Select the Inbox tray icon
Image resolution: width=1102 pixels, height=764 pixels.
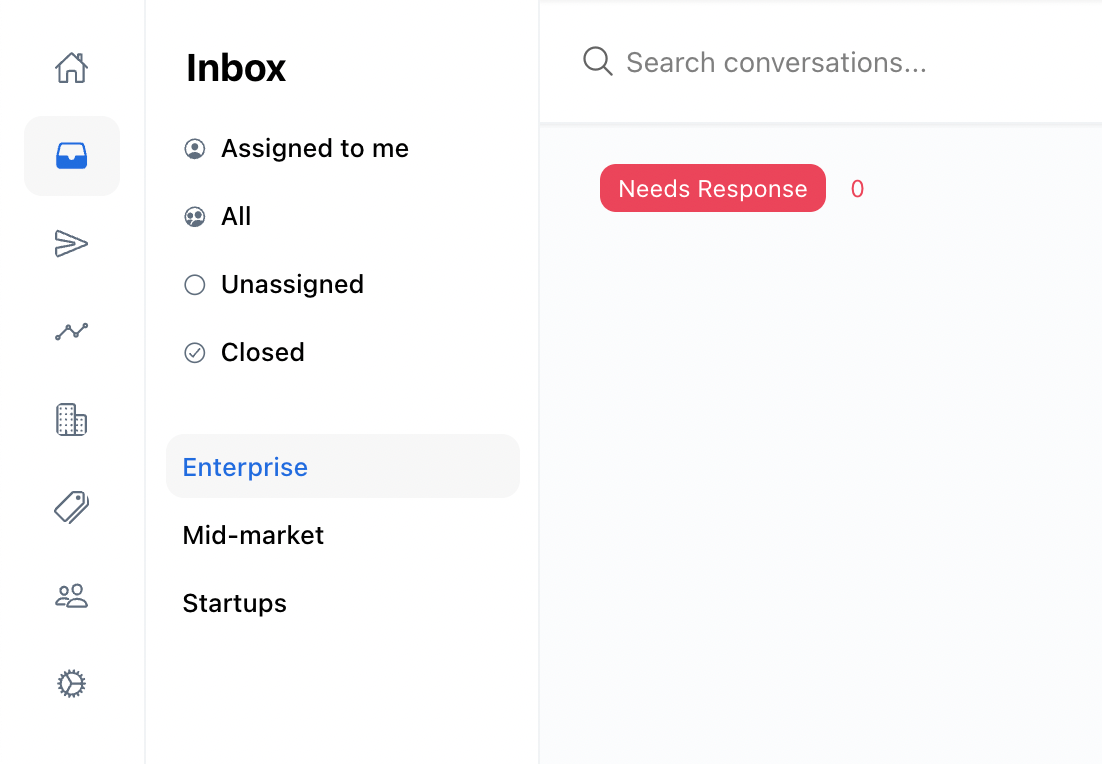(72, 156)
